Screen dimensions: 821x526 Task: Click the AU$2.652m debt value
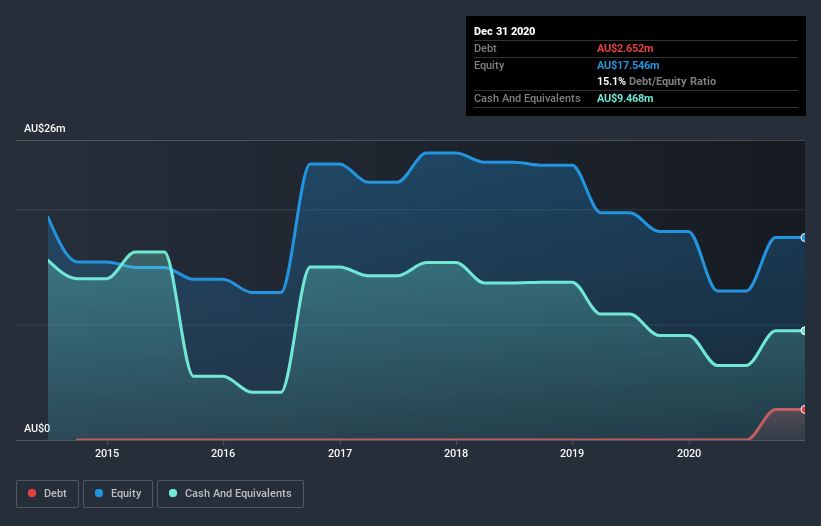[625, 48]
